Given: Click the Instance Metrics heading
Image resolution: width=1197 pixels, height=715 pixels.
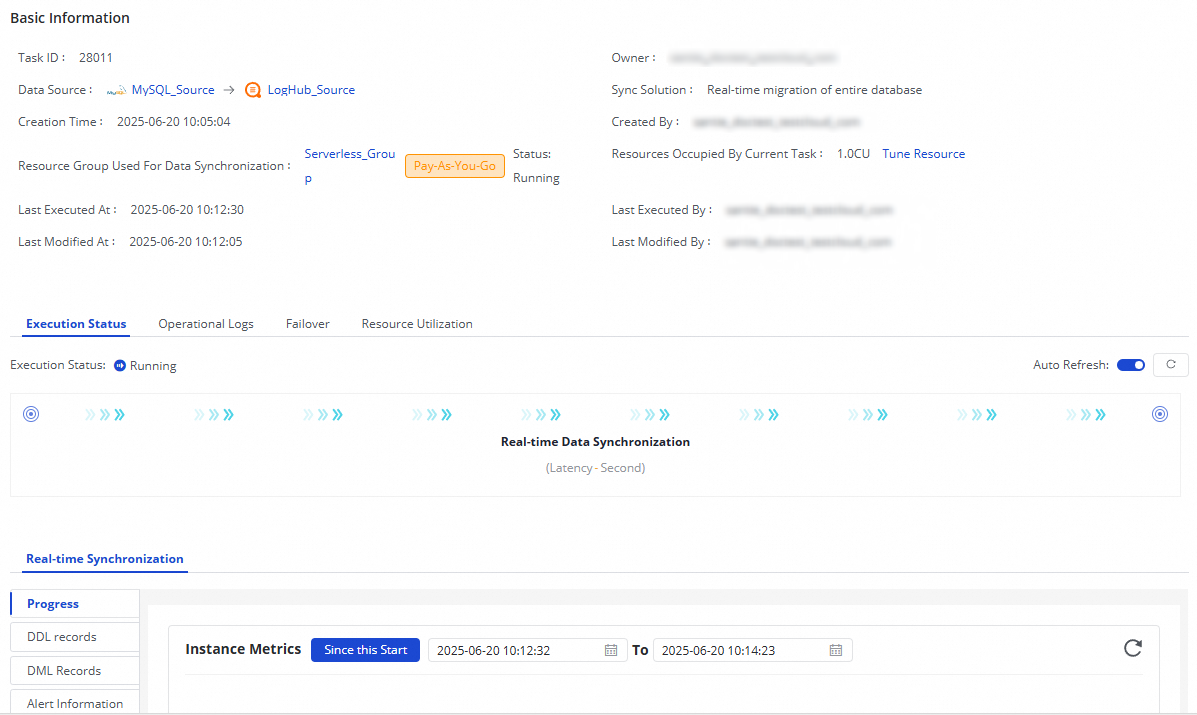Looking at the screenshot, I should (x=244, y=649).
